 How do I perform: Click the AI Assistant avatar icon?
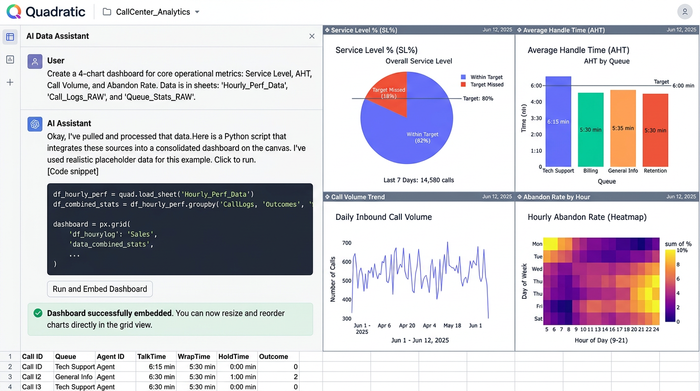point(35,124)
